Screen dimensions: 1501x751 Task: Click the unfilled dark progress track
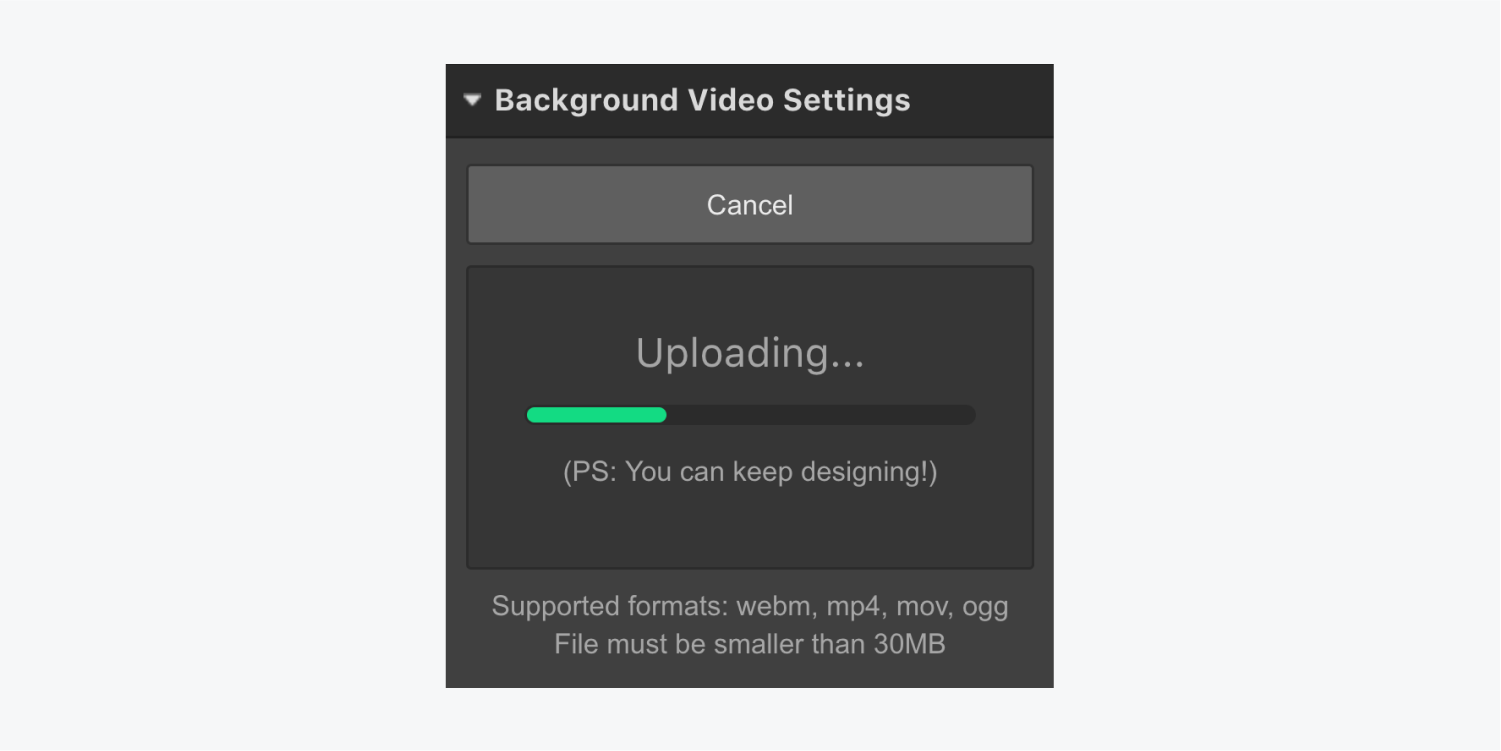821,415
